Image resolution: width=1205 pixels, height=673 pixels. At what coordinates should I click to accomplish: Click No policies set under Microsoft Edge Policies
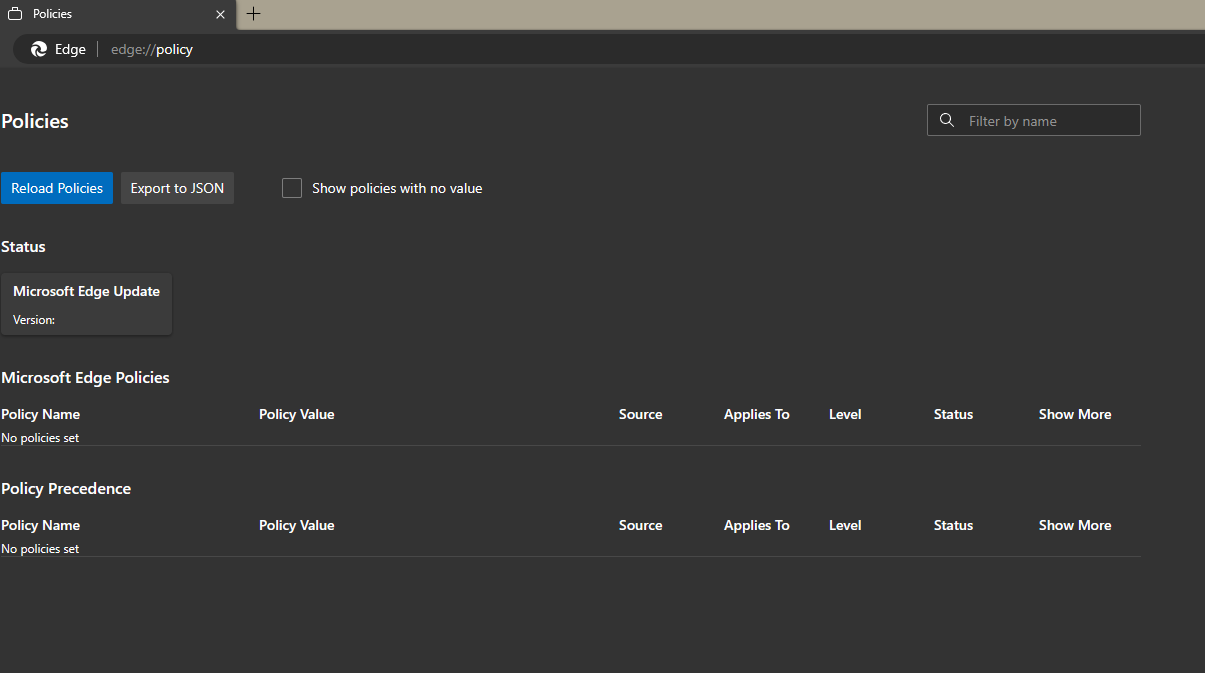click(x=40, y=438)
